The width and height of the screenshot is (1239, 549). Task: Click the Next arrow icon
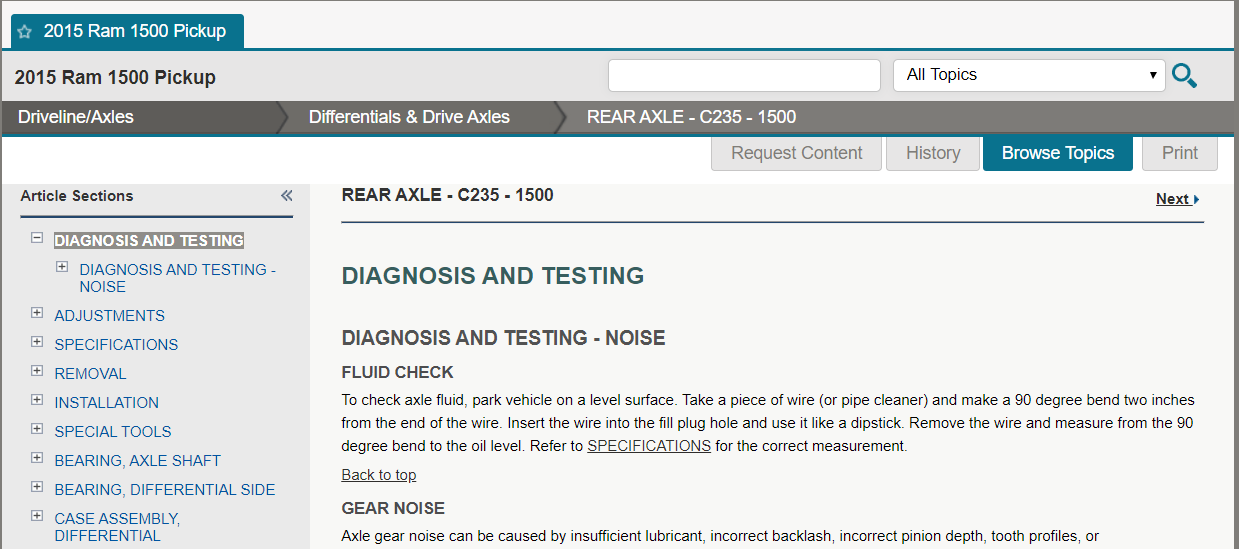click(x=1197, y=199)
